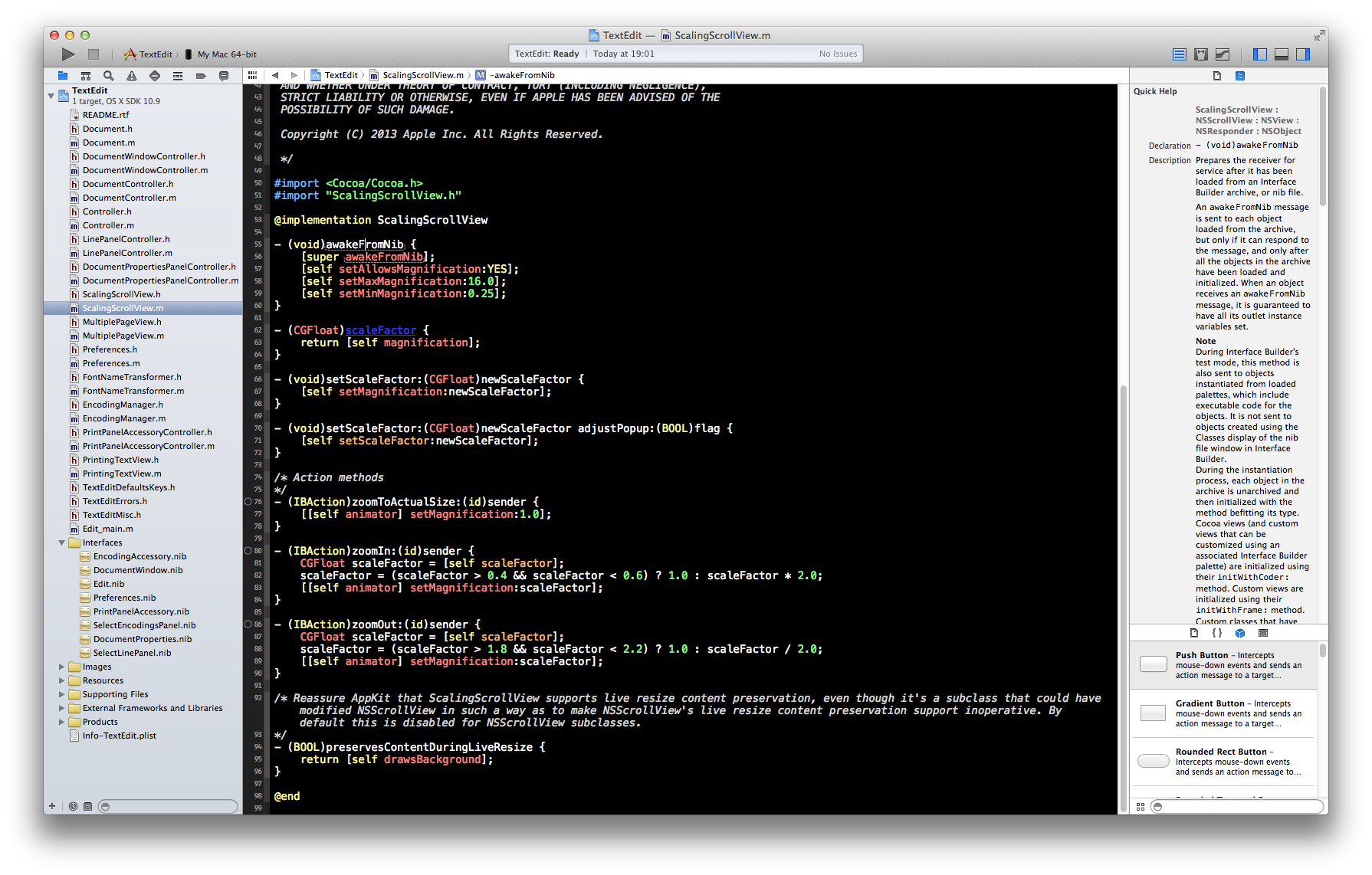This screenshot has height=875, width=1372.
Task: Open the Debug navigator
Action: 178,75
